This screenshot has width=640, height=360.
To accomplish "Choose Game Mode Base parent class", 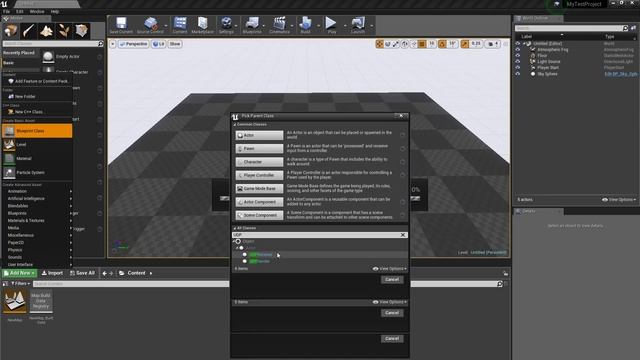I will [x=259, y=189].
